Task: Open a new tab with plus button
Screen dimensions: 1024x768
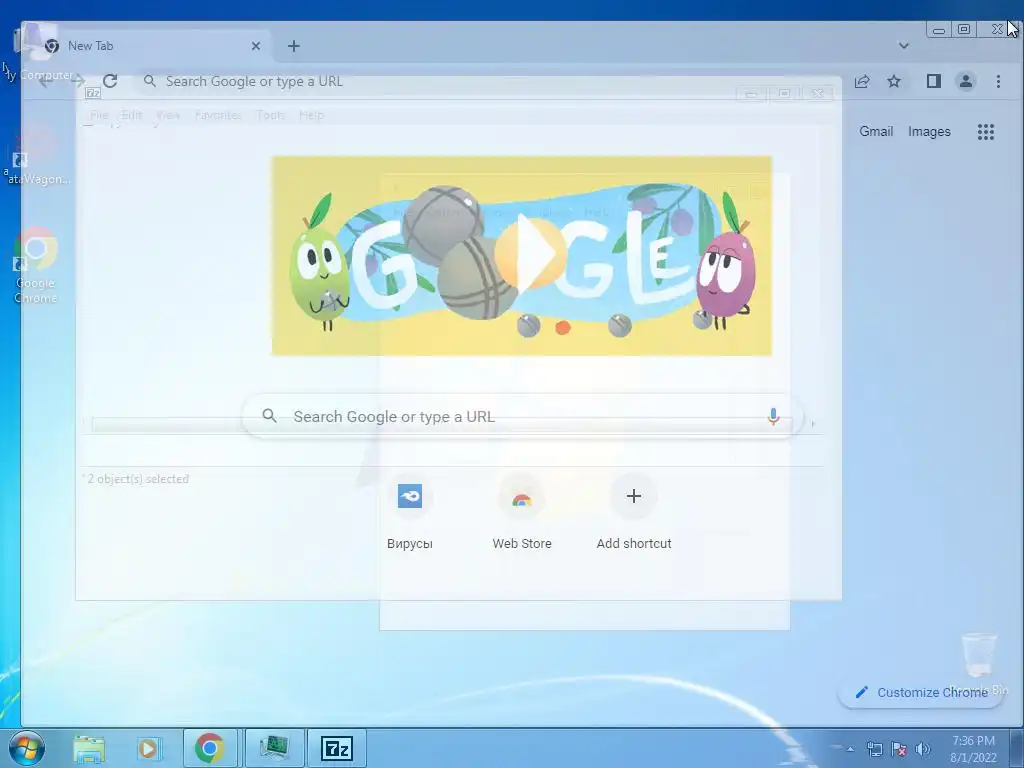Action: point(294,46)
